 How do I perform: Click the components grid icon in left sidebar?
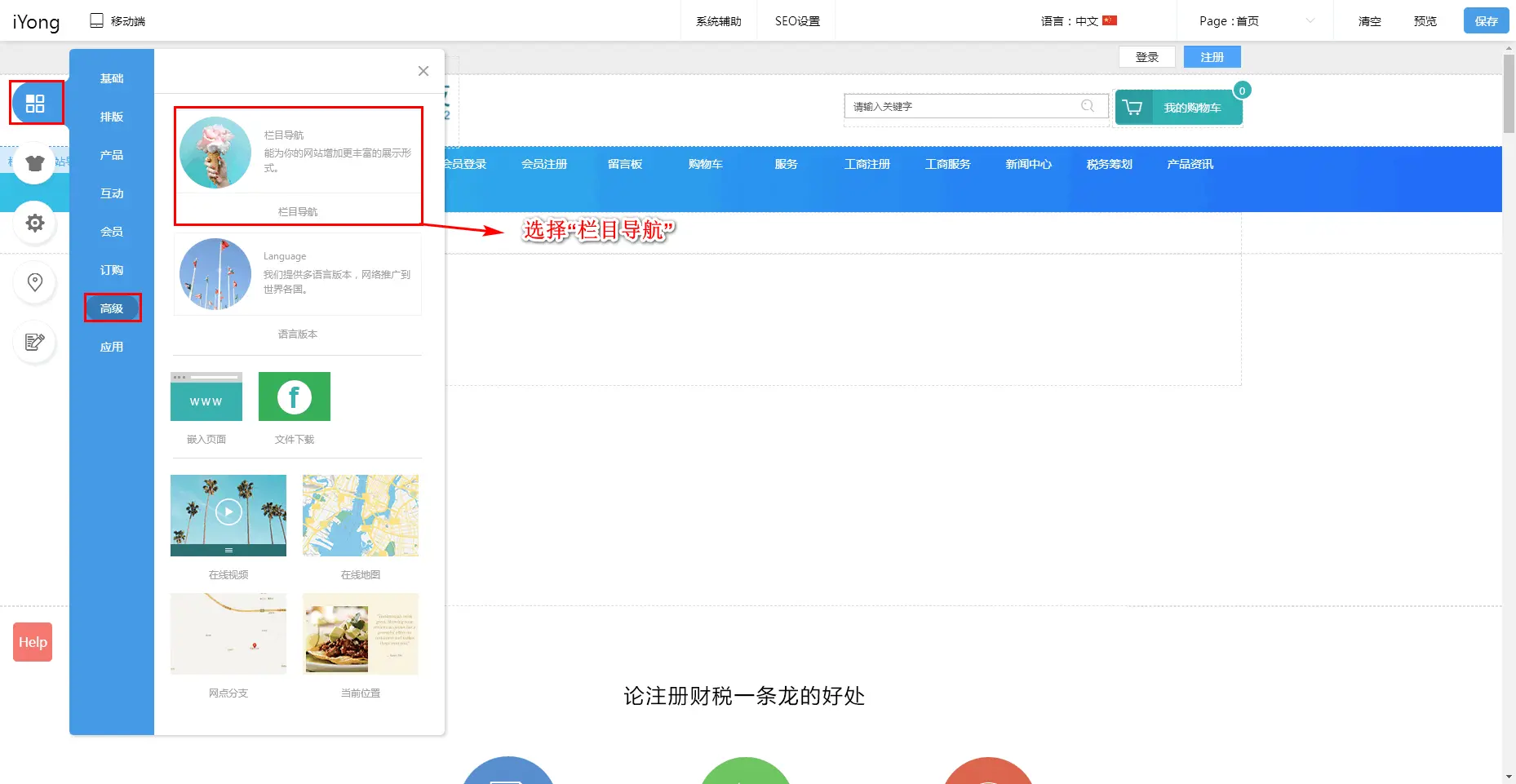35,104
